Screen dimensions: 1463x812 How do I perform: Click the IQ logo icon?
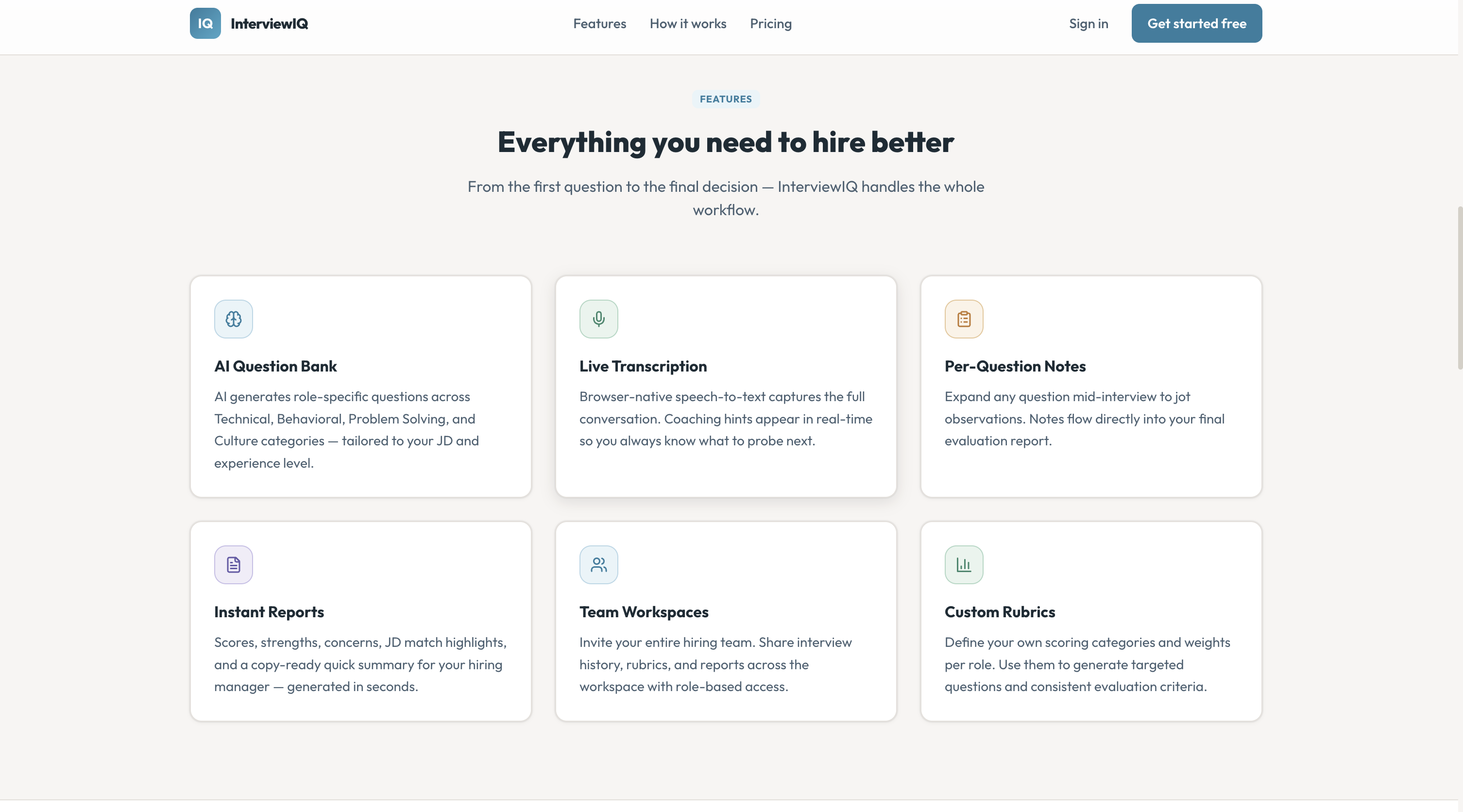205,23
